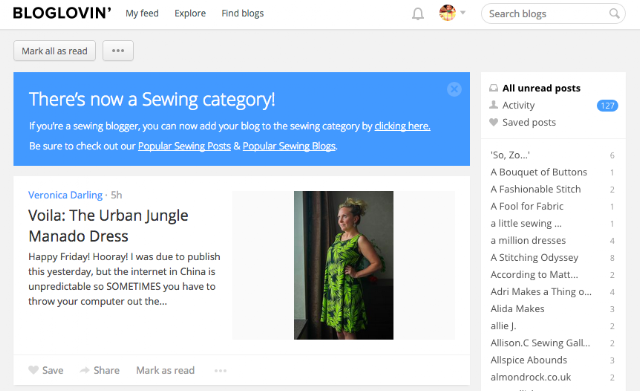Dismiss the Sewing category banner
640x391 pixels.
[454, 89]
